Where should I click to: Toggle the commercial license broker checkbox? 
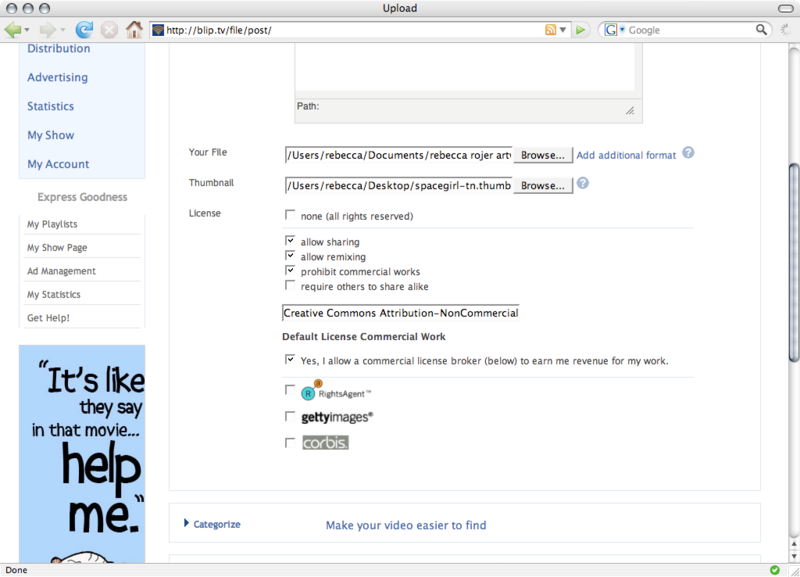(290, 360)
